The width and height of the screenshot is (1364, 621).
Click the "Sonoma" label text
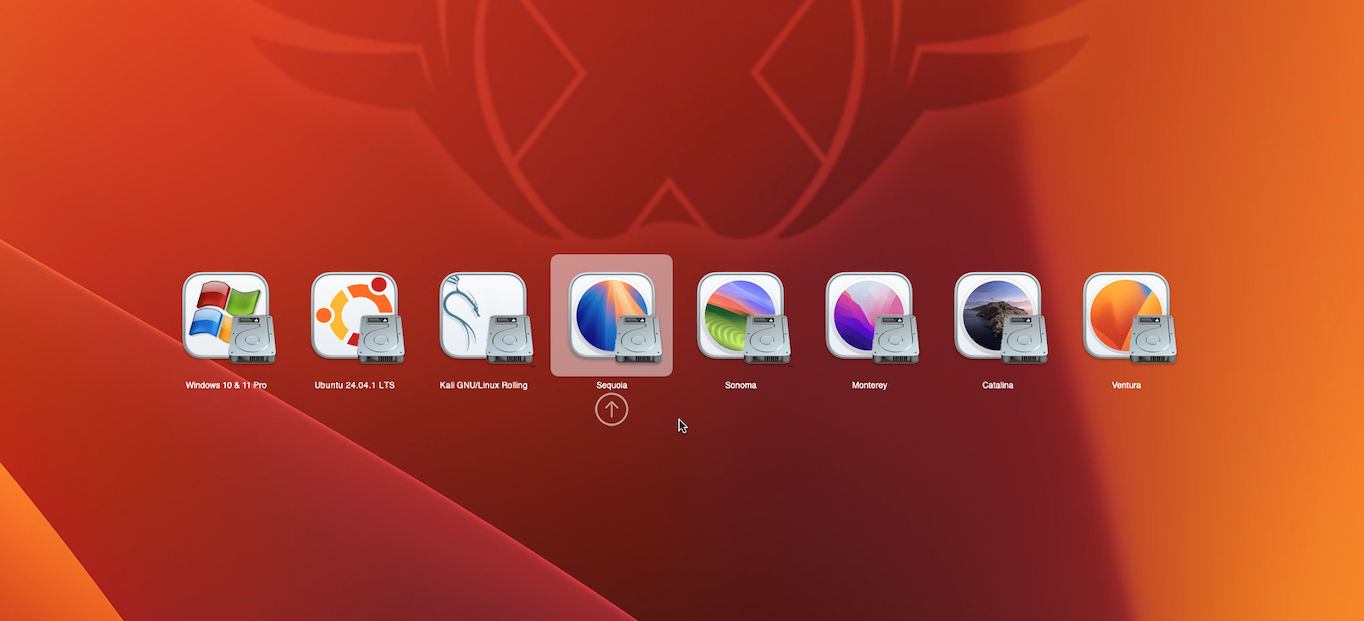[x=741, y=385]
